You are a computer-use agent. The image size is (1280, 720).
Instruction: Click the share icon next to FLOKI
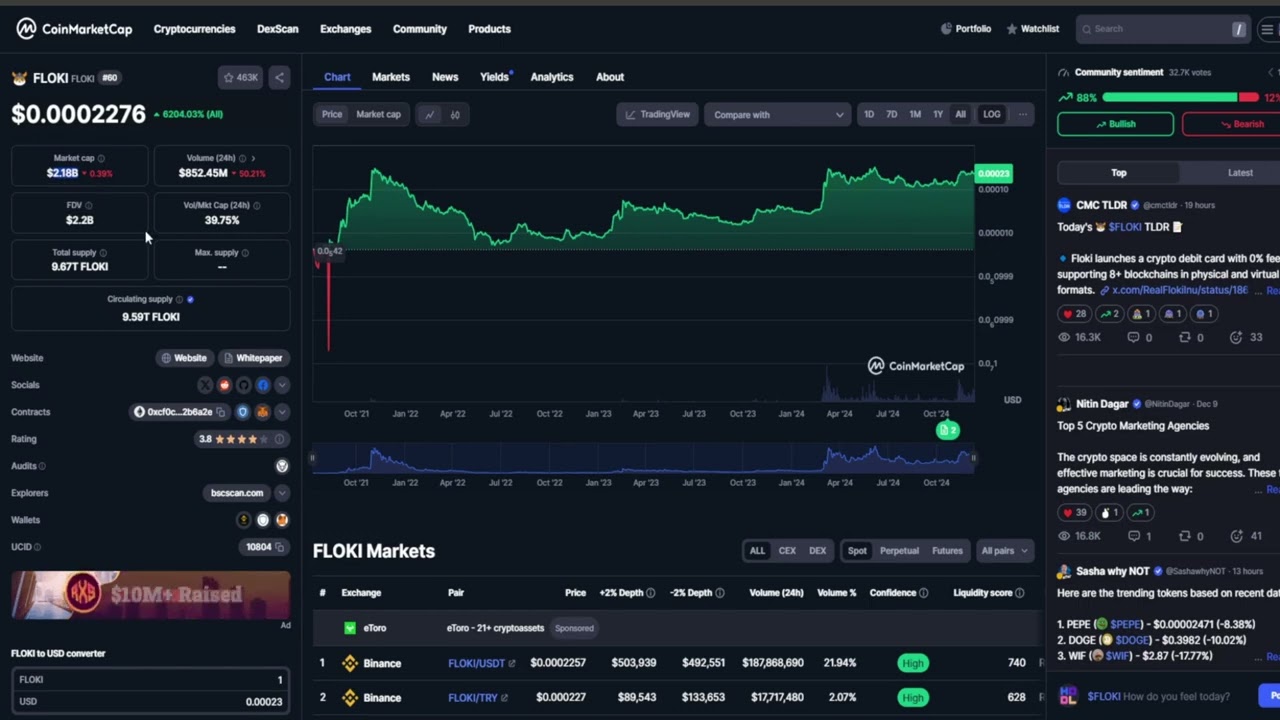[279, 77]
